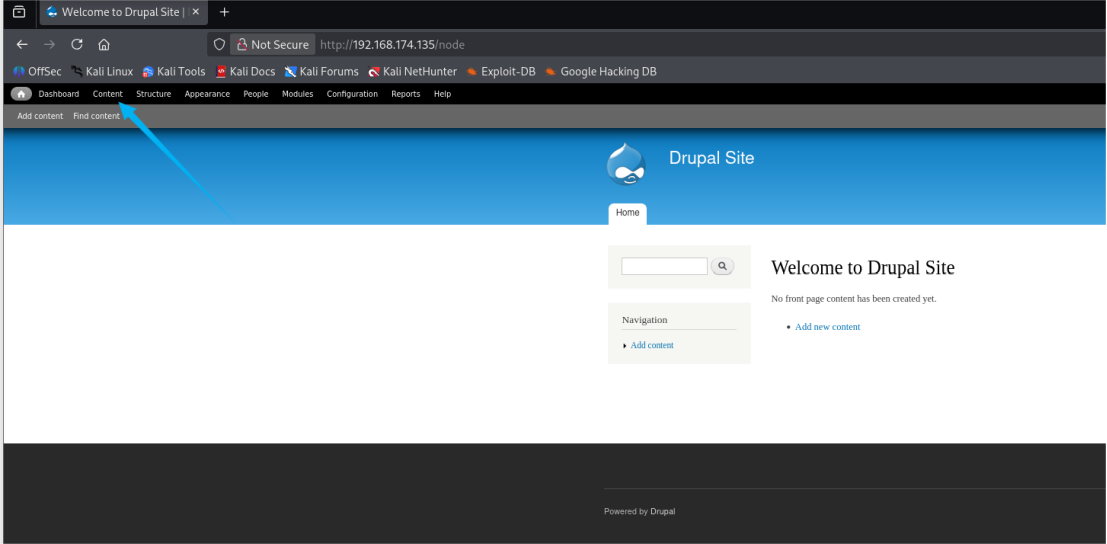
Task: Click the Drupal link in footer
Action: coord(662,512)
